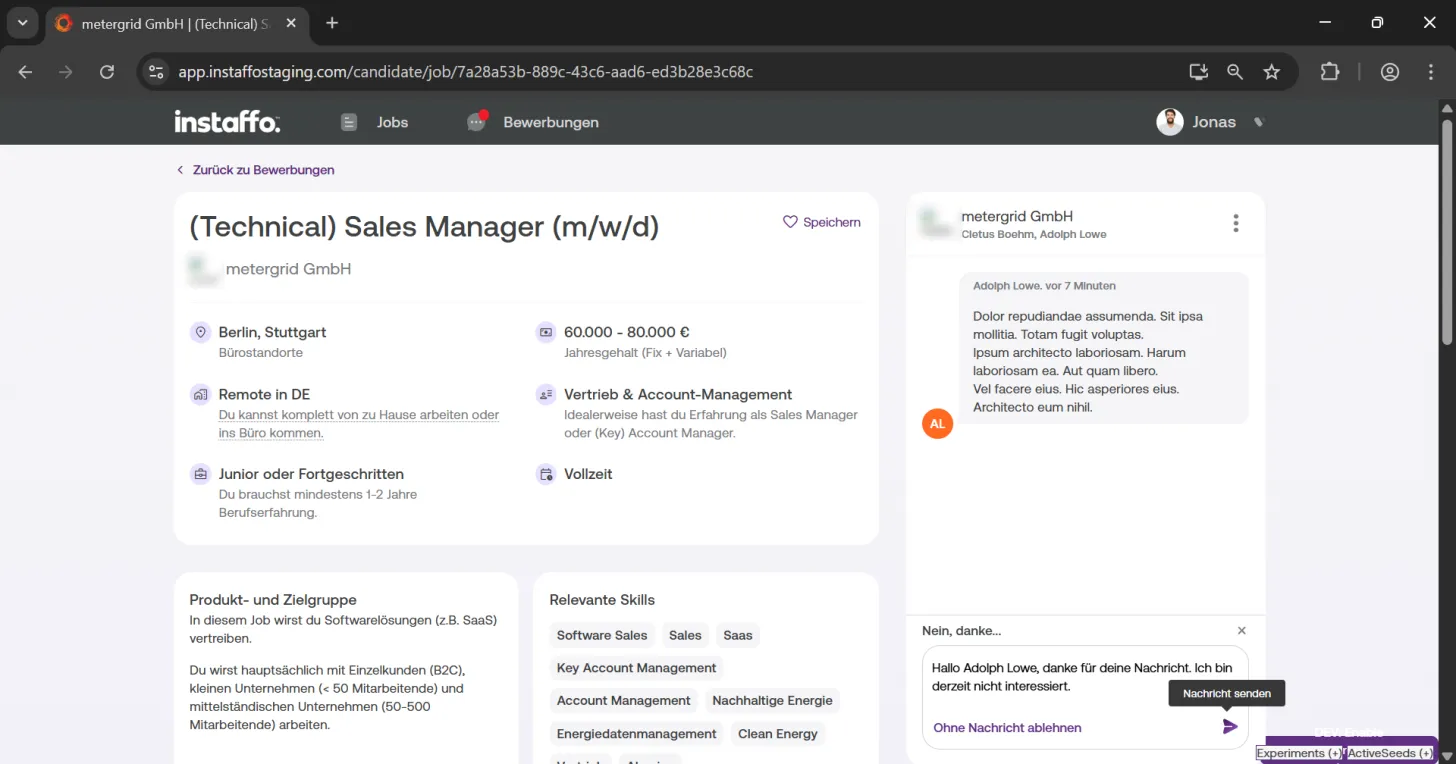
Task: Select the 'Sales' skill chip
Action: (x=685, y=635)
